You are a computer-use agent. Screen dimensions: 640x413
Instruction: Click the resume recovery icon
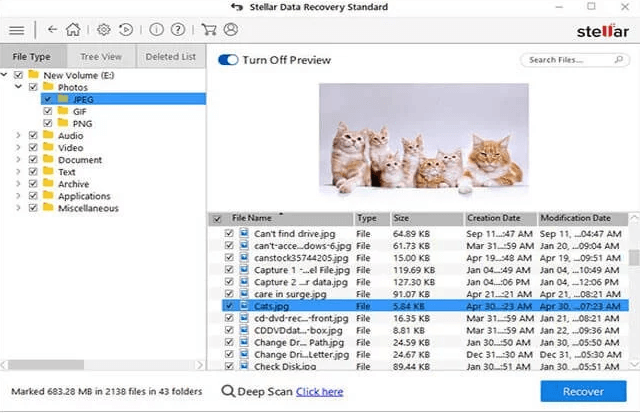click(126, 29)
